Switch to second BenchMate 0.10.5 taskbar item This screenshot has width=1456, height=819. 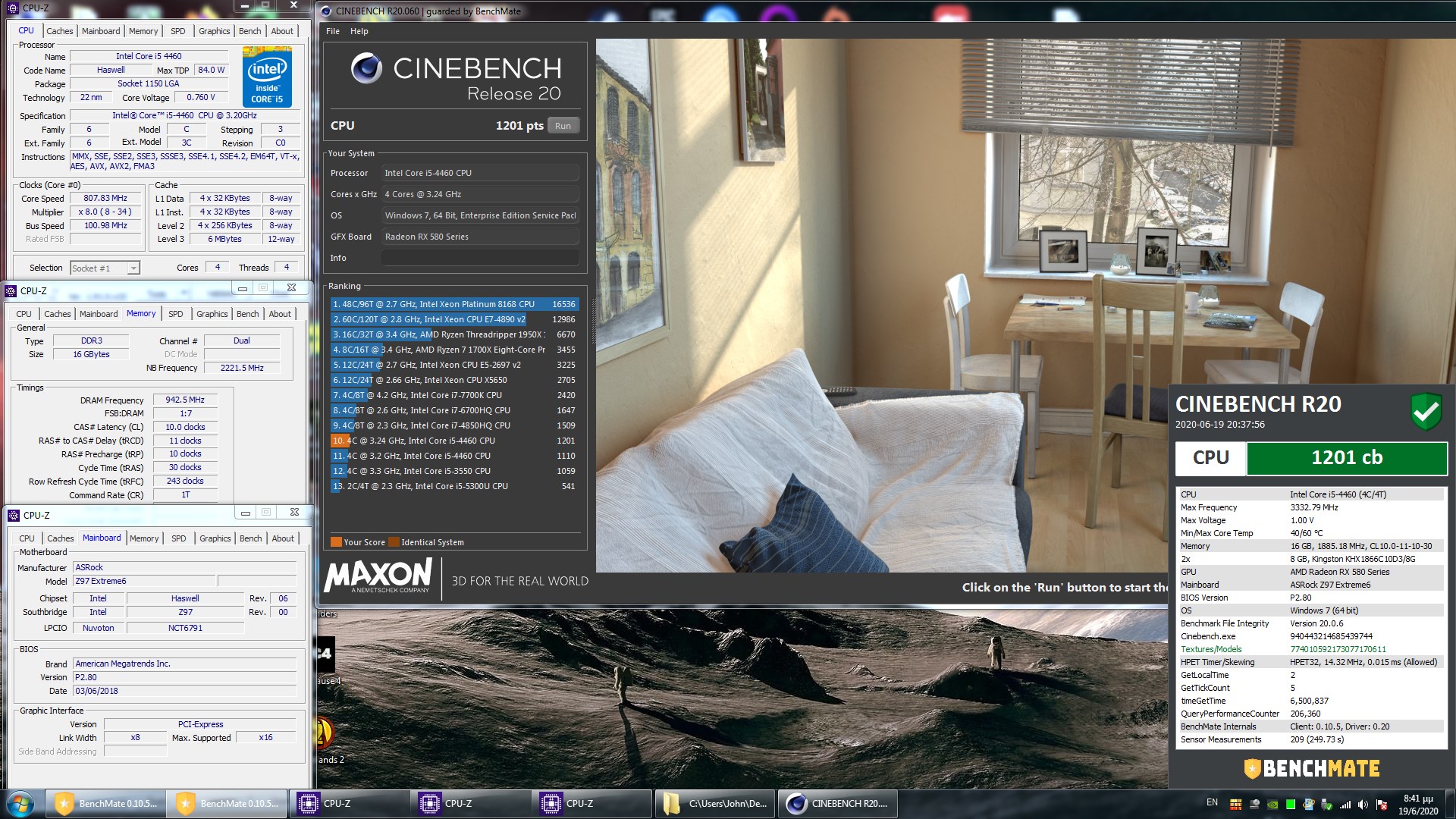pos(227,804)
